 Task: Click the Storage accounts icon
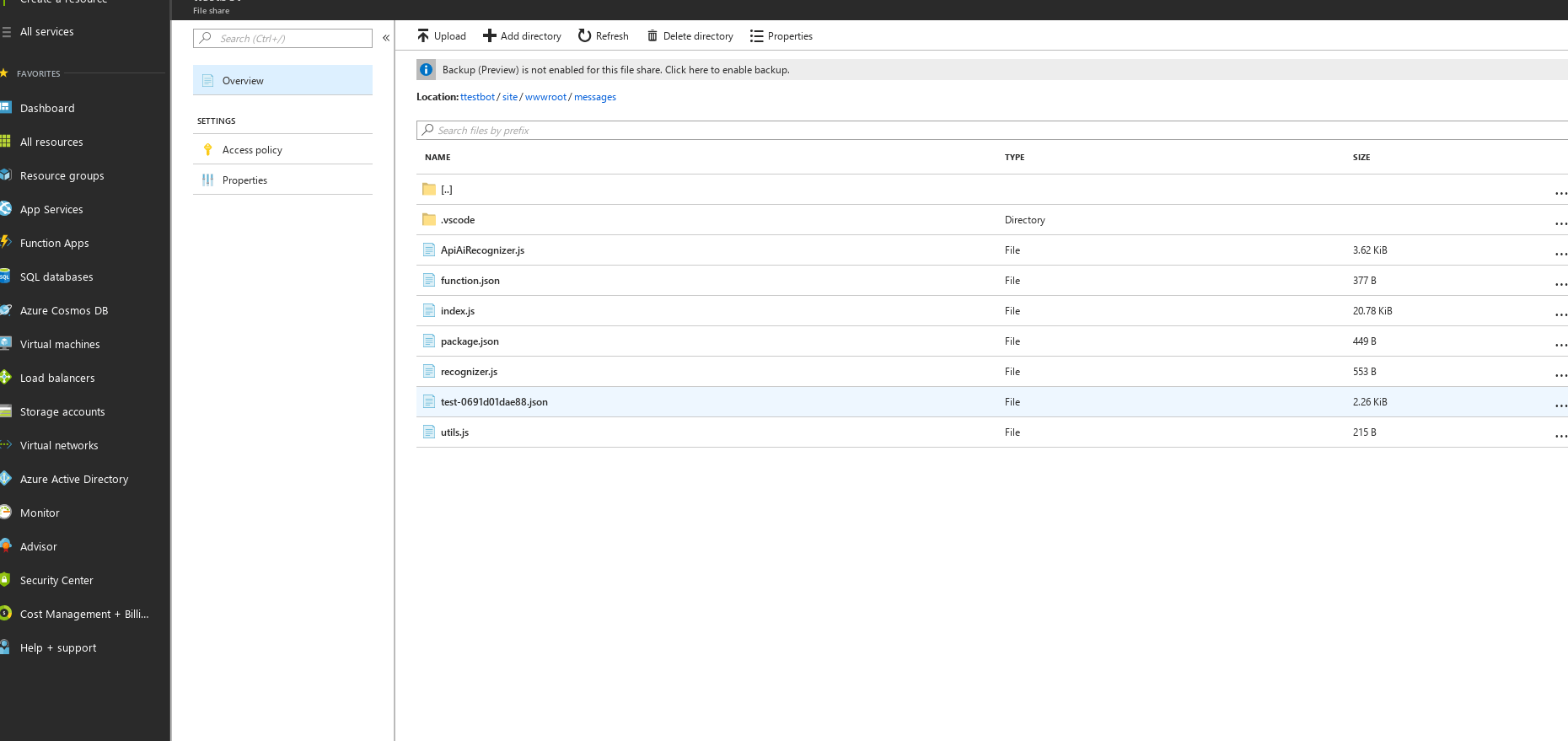(5, 411)
